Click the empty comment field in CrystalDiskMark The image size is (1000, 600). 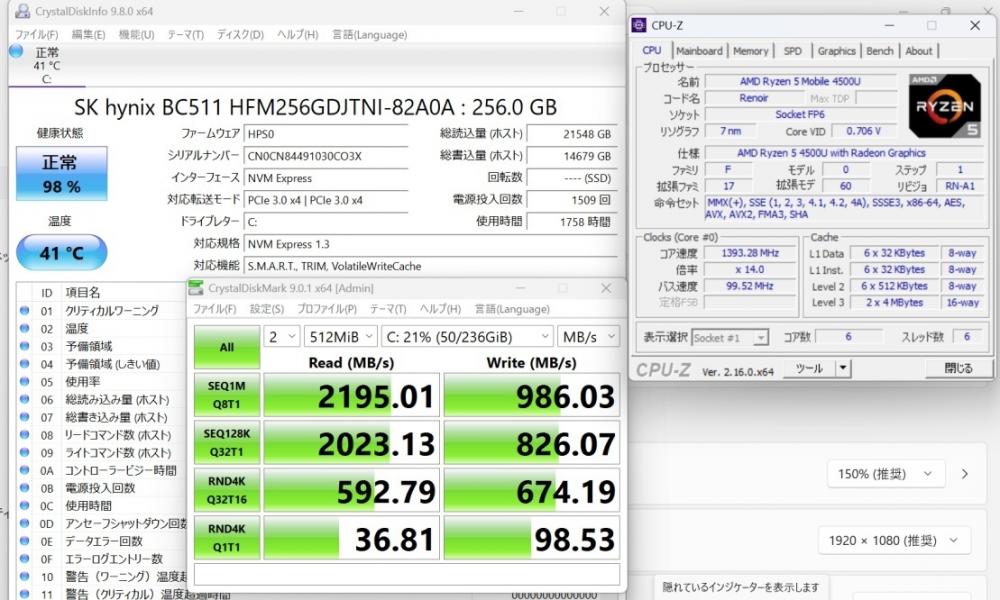tap(406, 574)
